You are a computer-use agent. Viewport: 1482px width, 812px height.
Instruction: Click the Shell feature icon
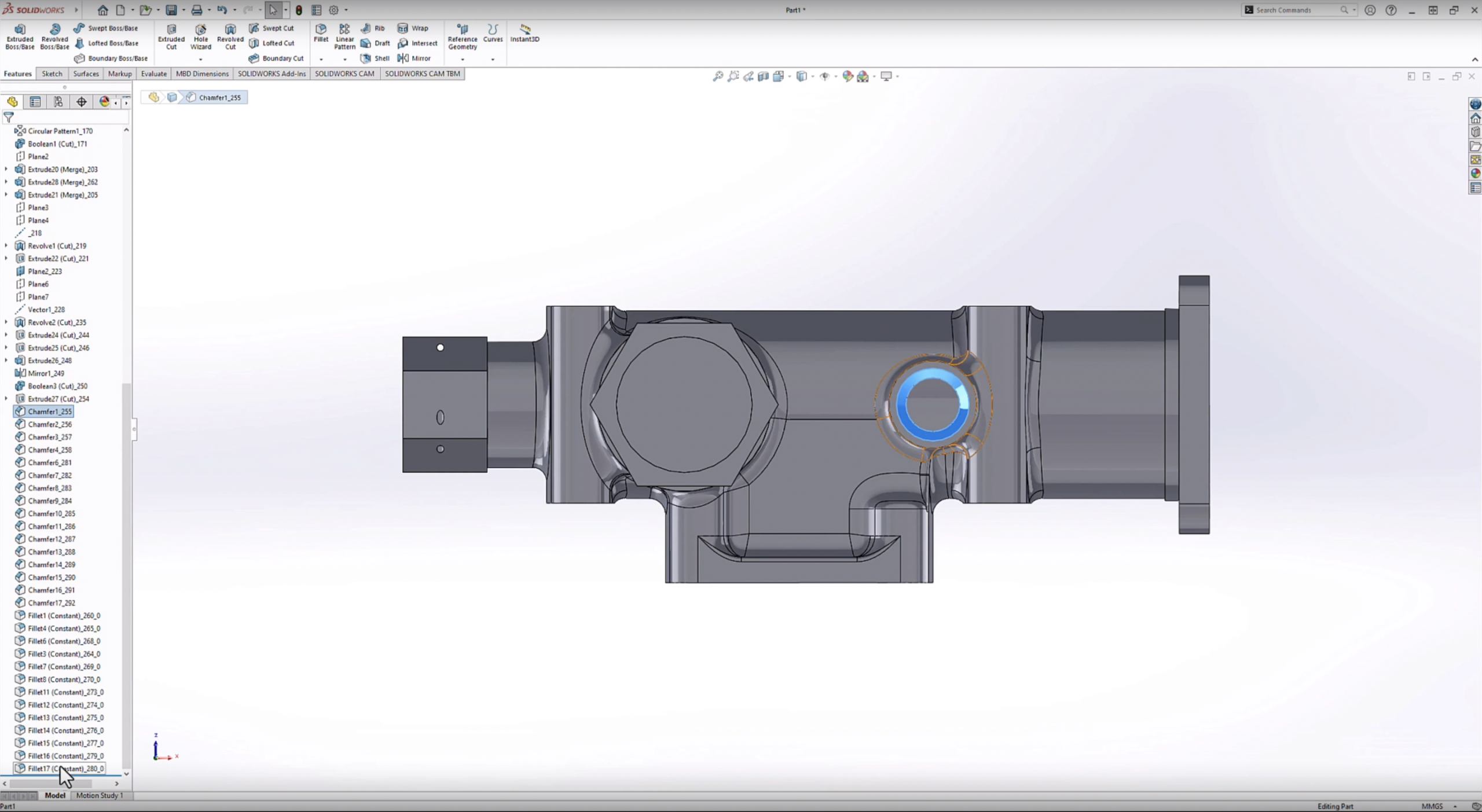[366, 58]
